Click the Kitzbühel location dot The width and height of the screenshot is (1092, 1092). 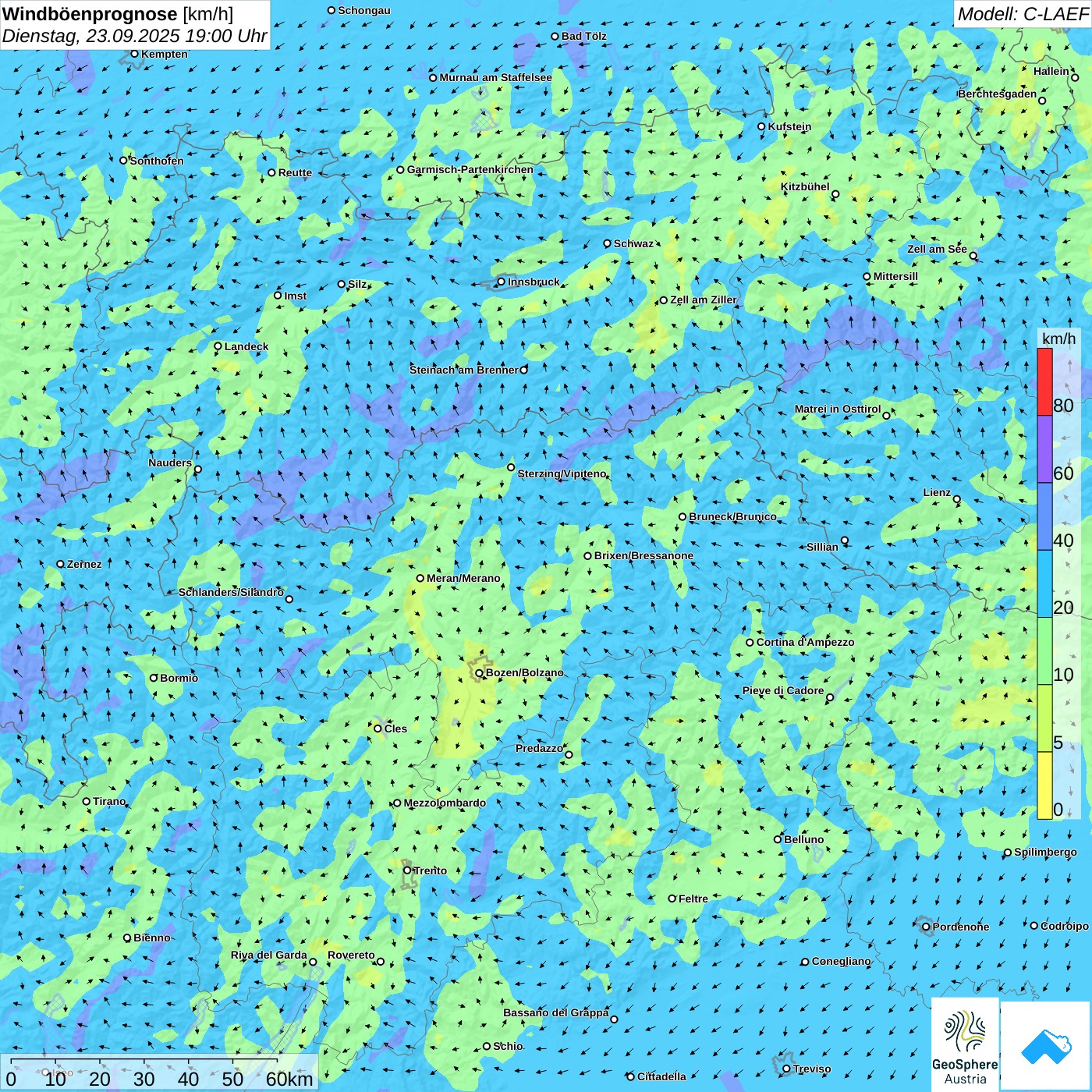(x=835, y=194)
